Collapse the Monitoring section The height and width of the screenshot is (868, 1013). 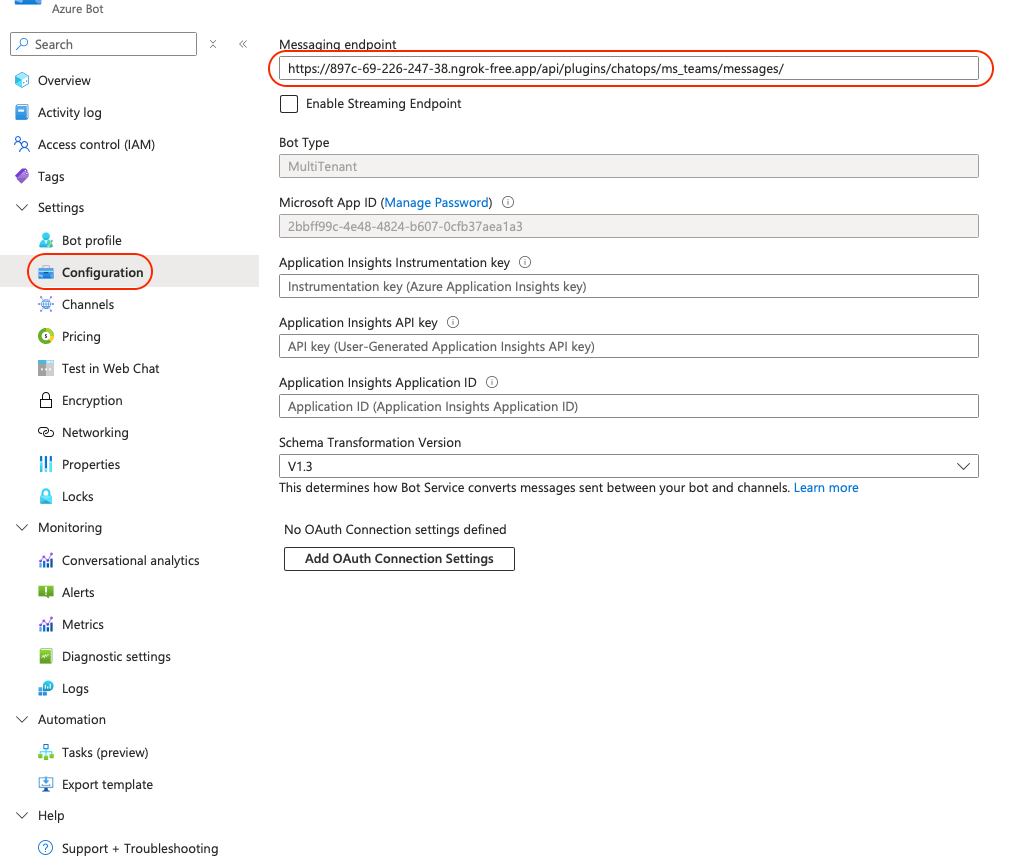click(22, 528)
